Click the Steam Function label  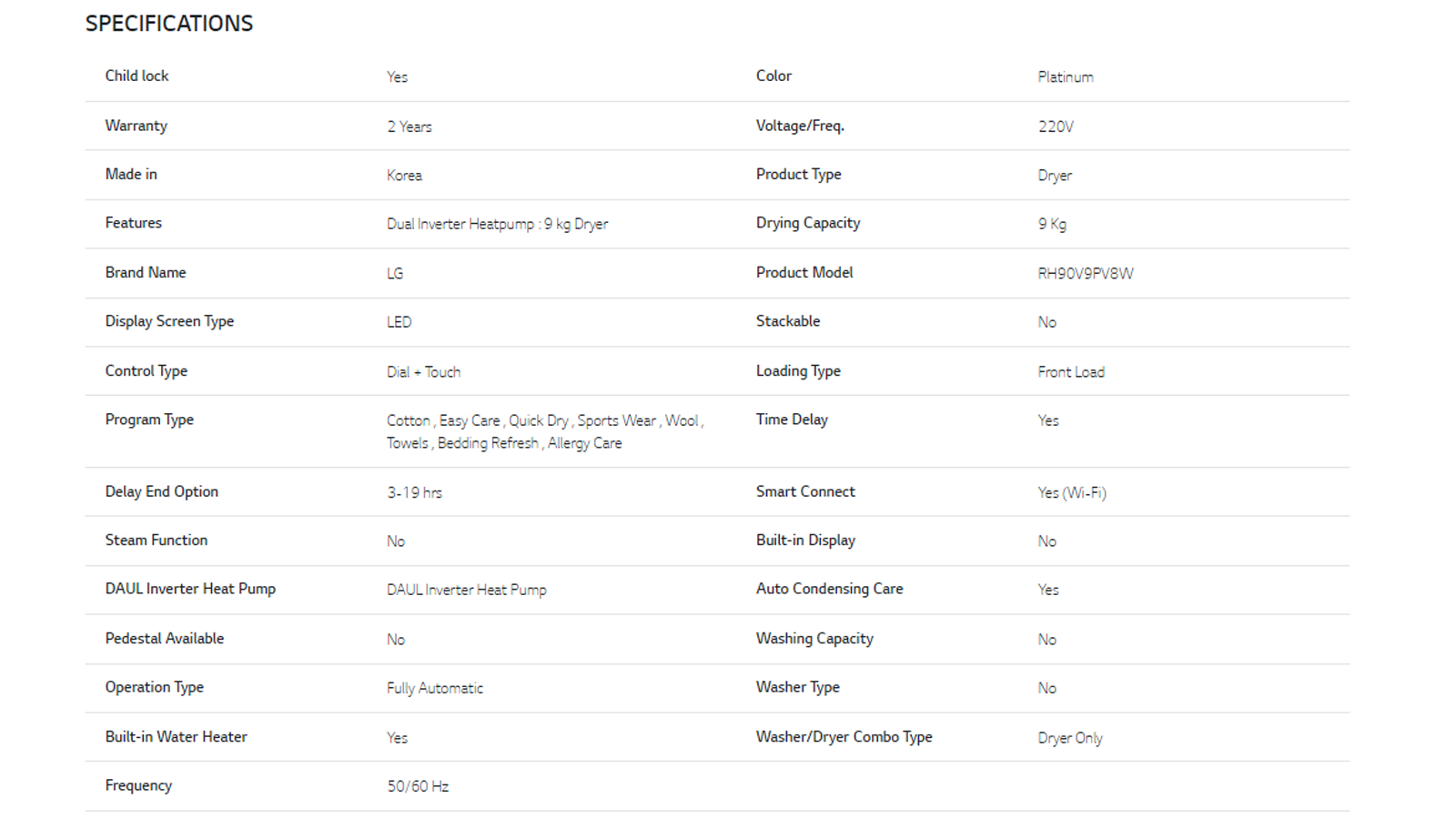157,540
